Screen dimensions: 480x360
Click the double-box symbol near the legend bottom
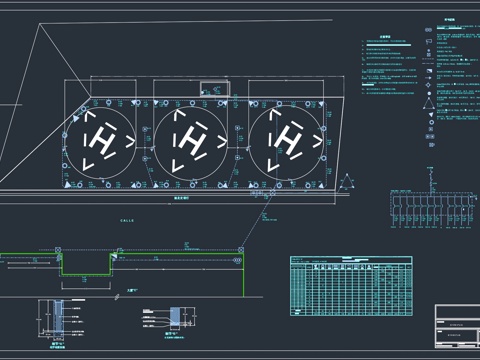coord(430,137)
